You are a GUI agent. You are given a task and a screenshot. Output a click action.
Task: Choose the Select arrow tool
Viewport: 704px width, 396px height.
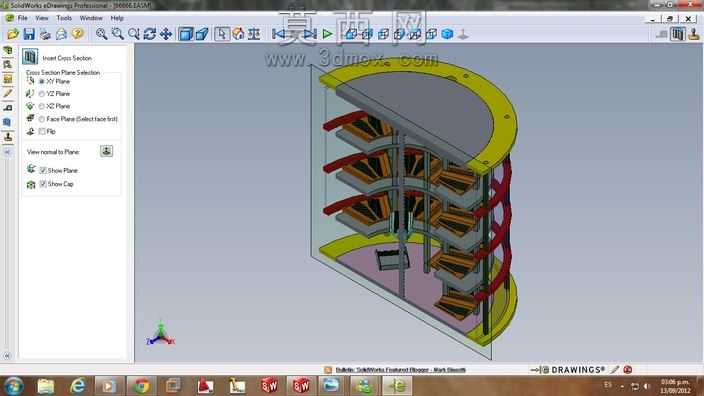[222, 34]
